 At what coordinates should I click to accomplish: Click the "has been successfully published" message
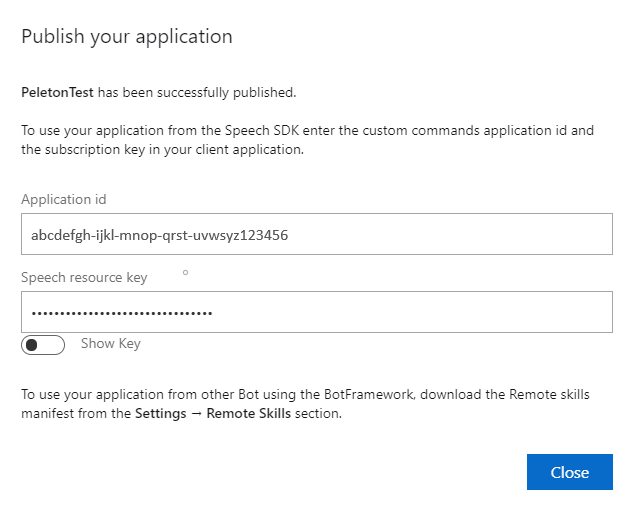[196, 92]
